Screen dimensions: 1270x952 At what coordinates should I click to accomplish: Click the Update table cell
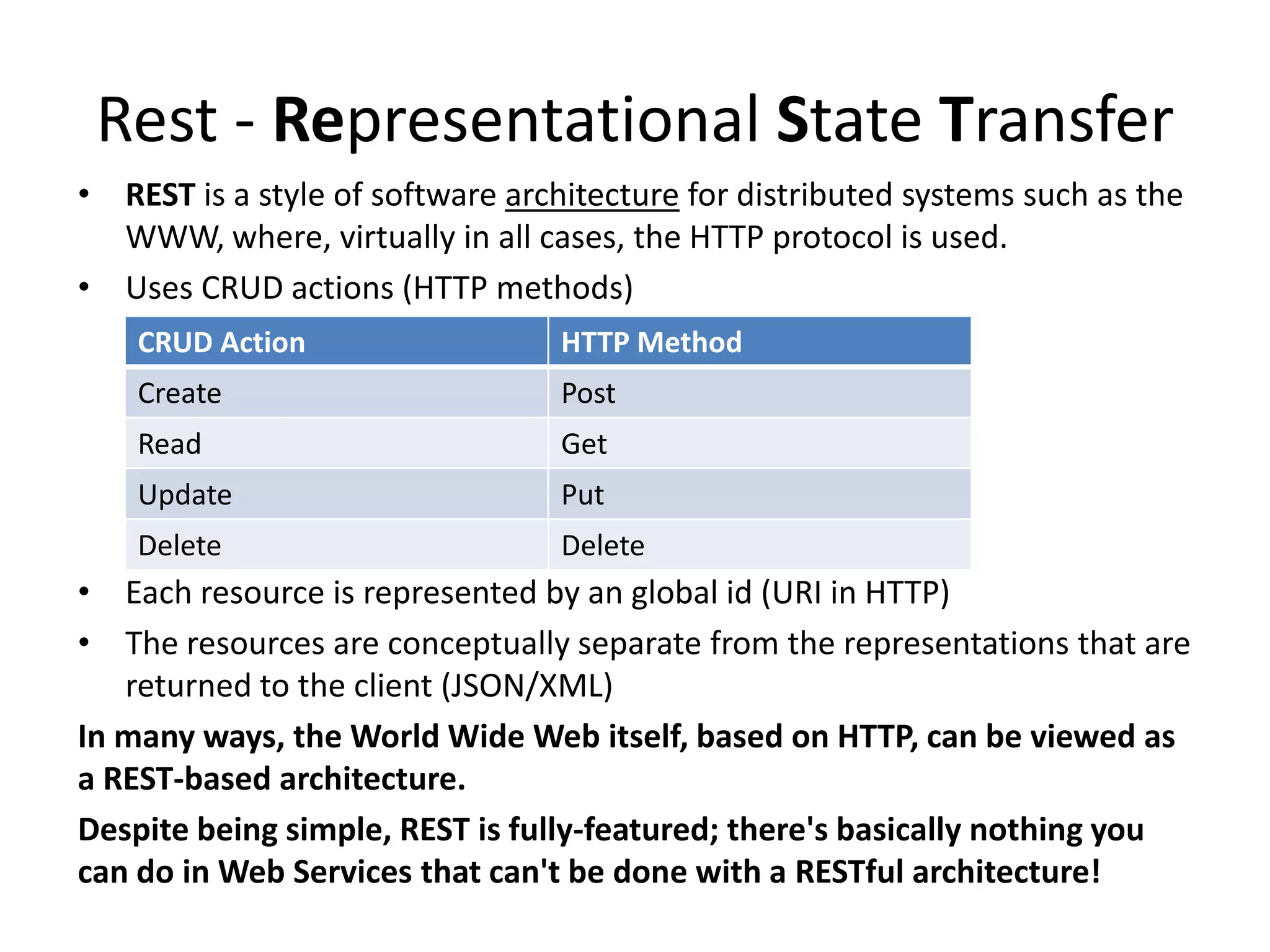pos(185,495)
